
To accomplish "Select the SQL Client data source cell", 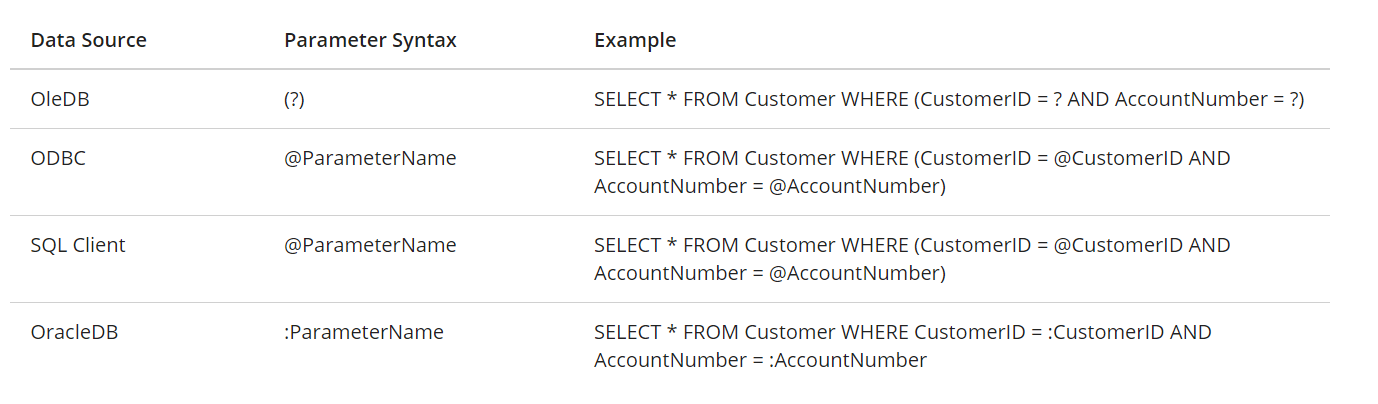I will click(x=78, y=245).
